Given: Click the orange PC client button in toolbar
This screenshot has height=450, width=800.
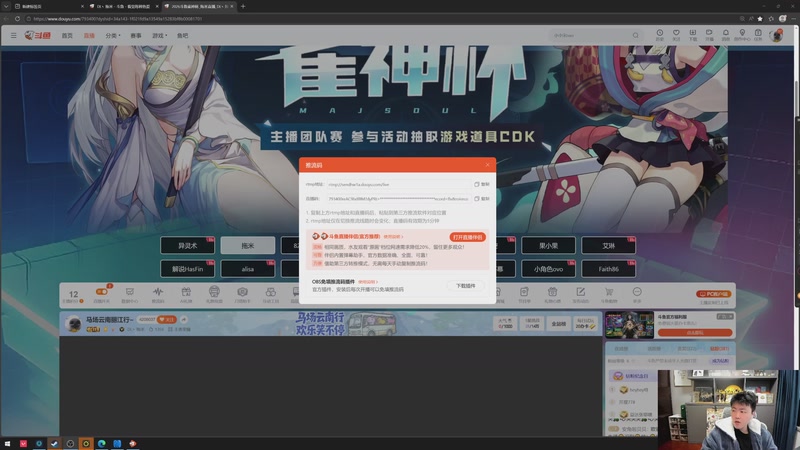Looking at the screenshot, I should (x=713, y=294).
